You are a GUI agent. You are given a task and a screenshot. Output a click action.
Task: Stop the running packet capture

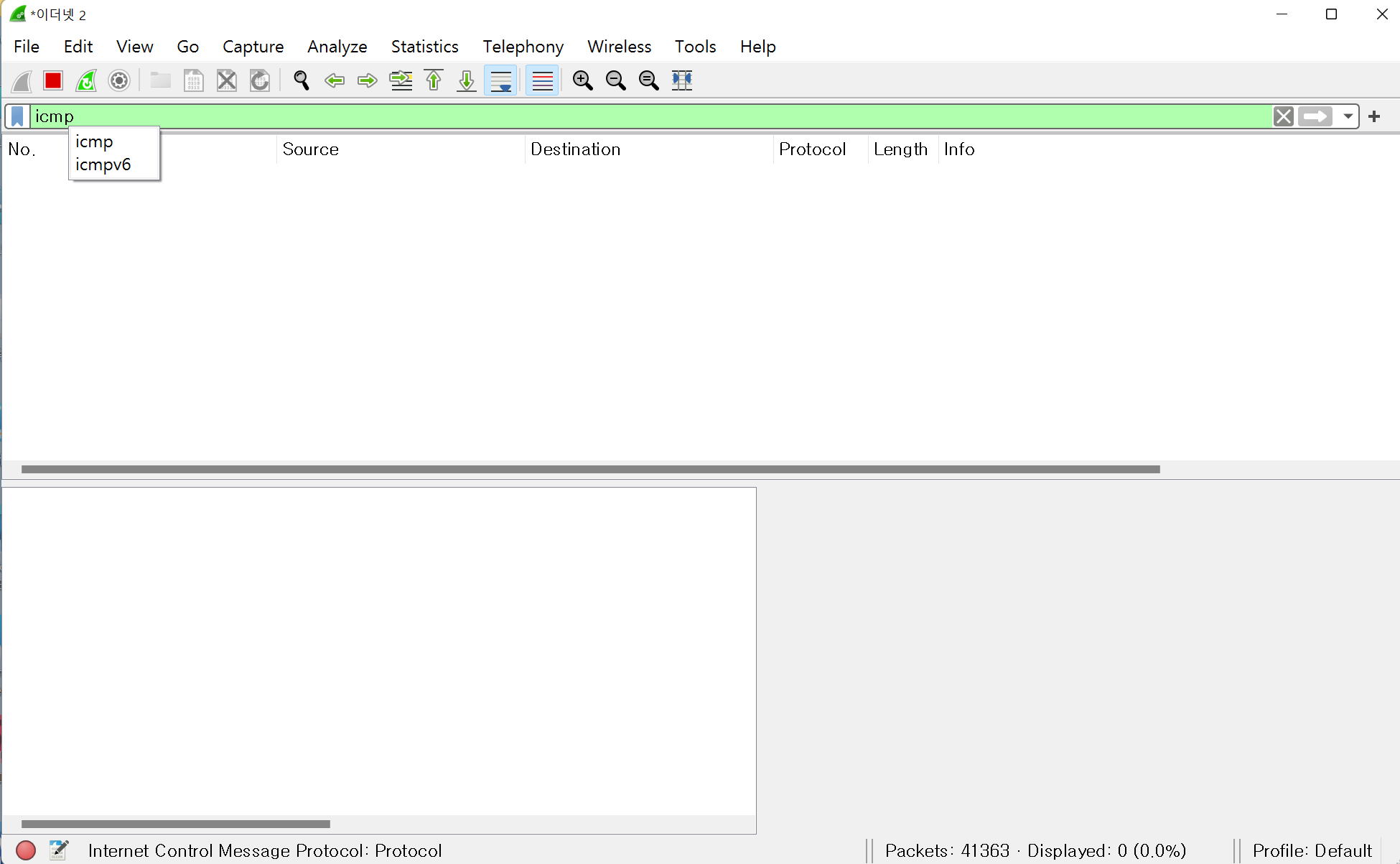(53, 80)
